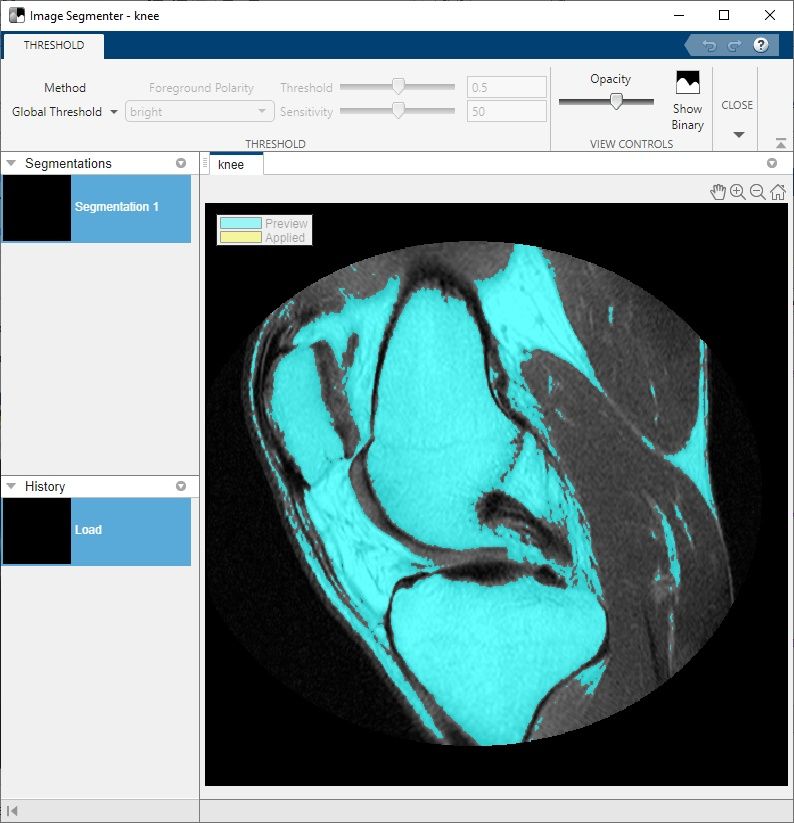Open Help with the question mark icon
The image size is (794, 823).
pyautogui.click(x=761, y=46)
